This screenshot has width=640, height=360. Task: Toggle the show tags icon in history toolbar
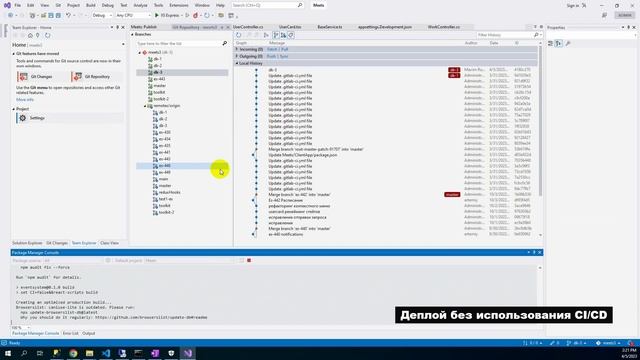click(x=291, y=35)
